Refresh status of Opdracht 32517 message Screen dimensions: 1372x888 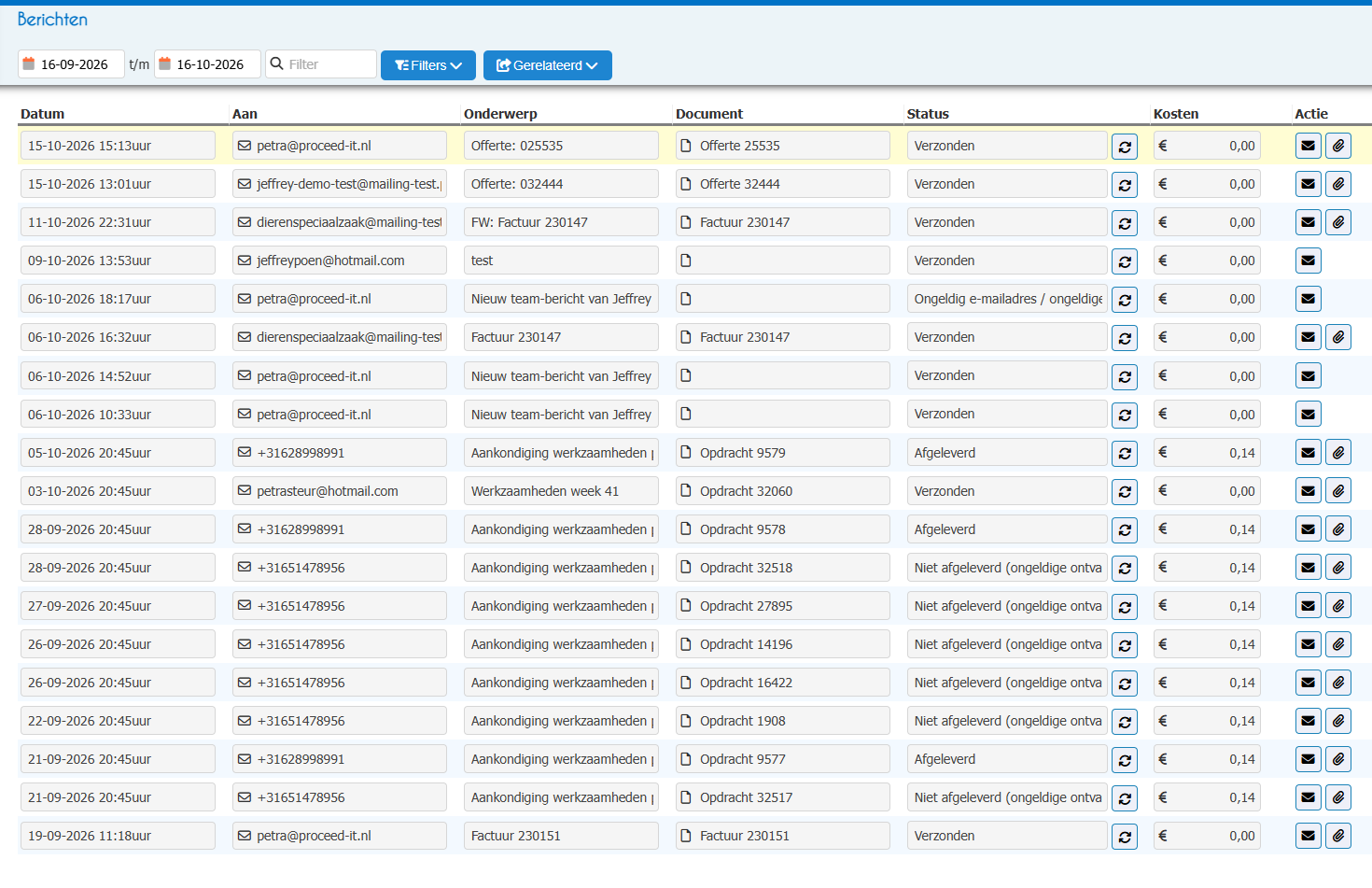pyautogui.click(x=1125, y=798)
